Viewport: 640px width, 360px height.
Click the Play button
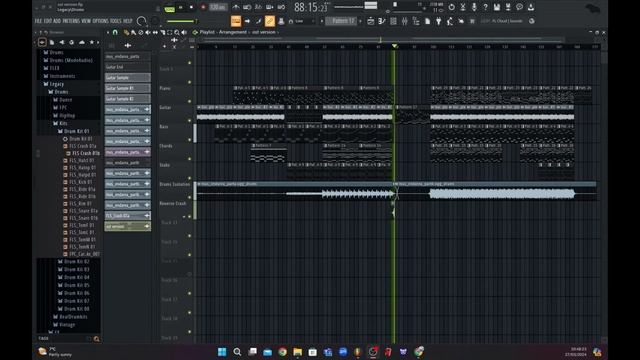(181, 7)
